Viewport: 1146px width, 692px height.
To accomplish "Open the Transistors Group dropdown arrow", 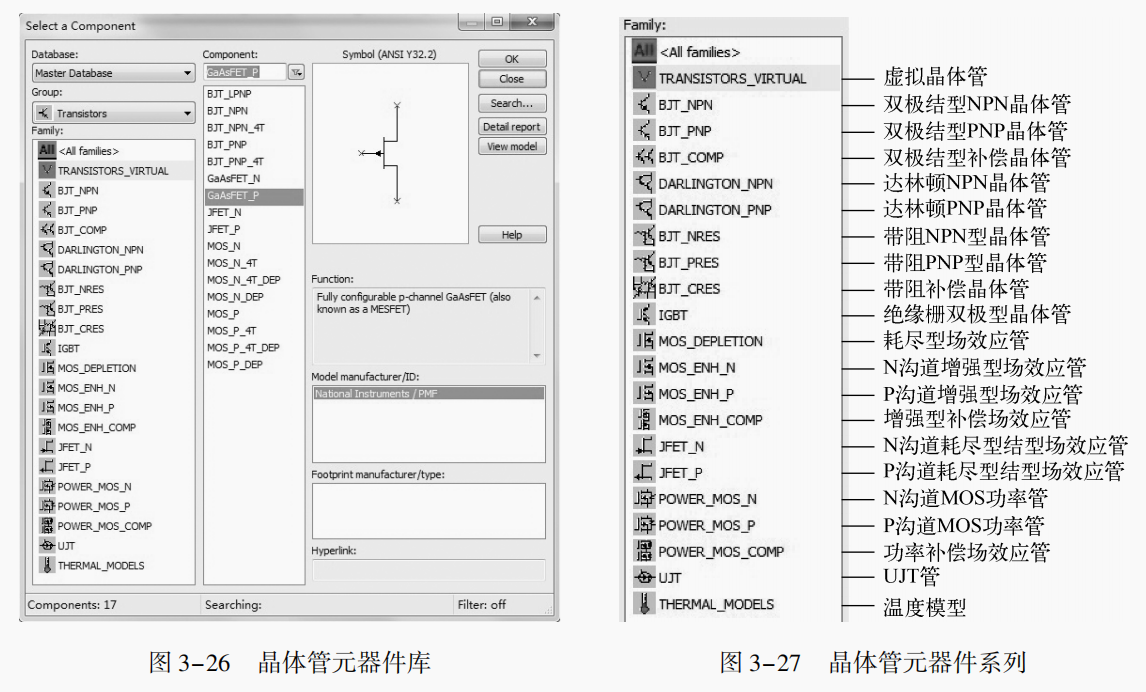I will pyautogui.click(x=187, y=113).
